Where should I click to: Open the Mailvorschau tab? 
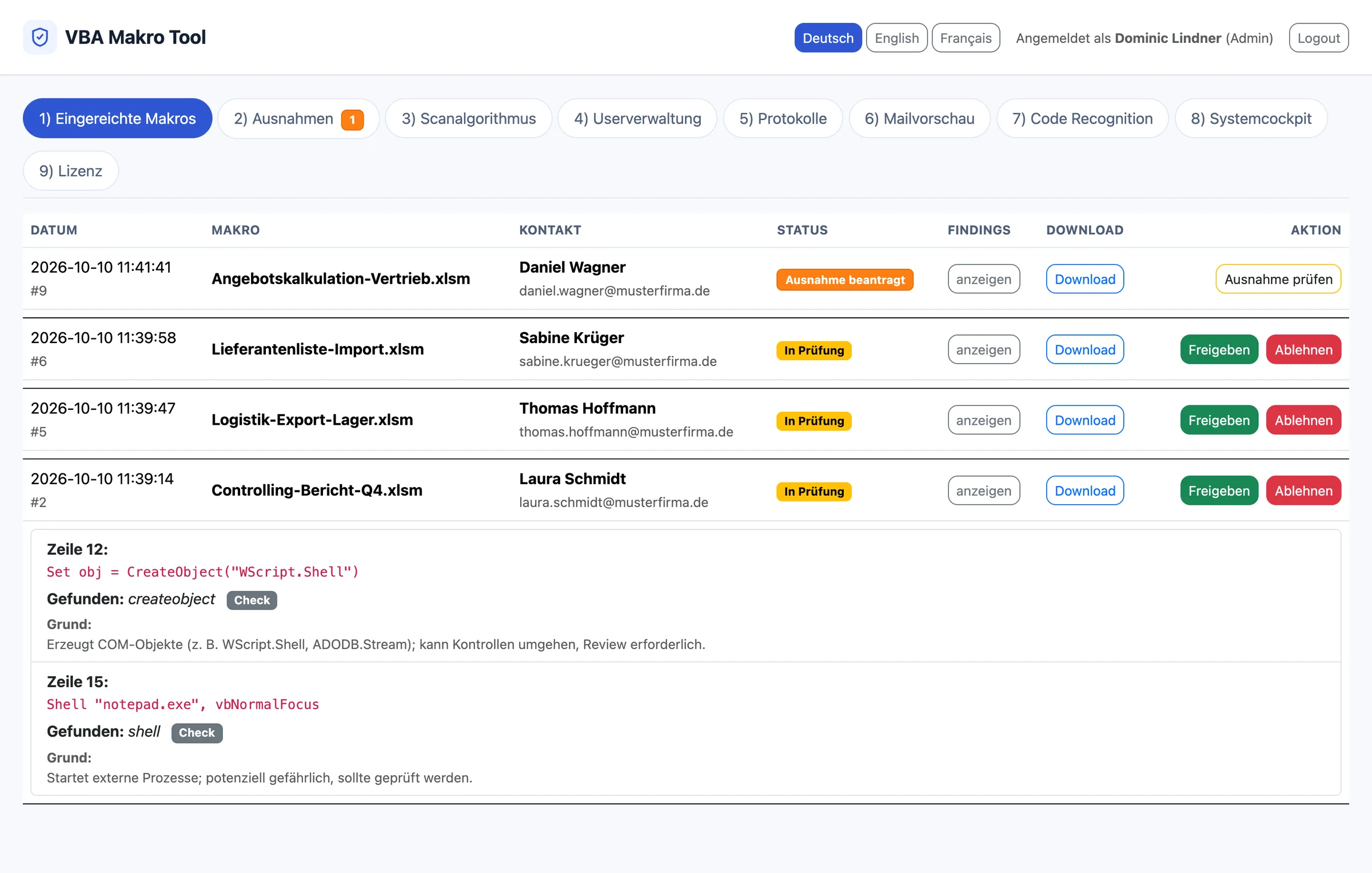[x=919, y=118]
